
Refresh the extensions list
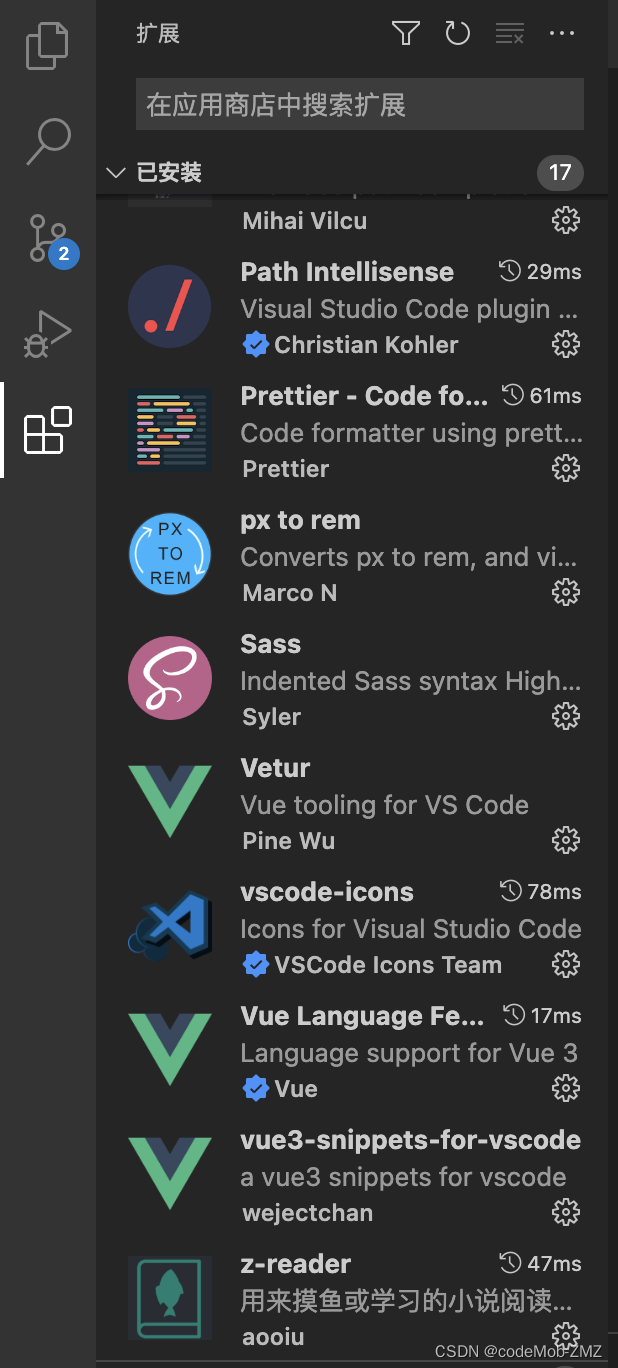(x=457, y=33)
